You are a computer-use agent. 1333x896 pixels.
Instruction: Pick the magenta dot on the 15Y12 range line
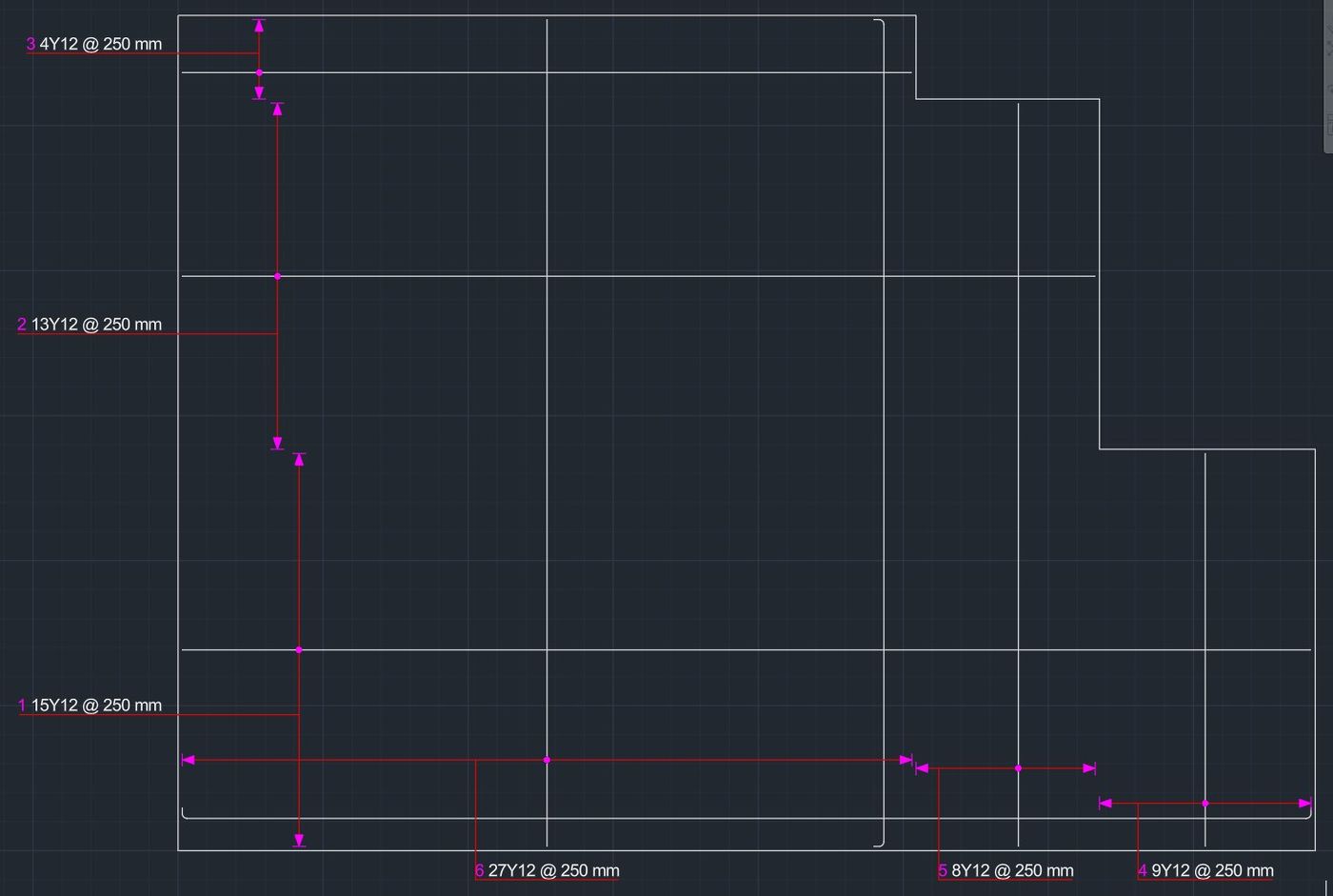pyautogui.click(x=299, y=649)
